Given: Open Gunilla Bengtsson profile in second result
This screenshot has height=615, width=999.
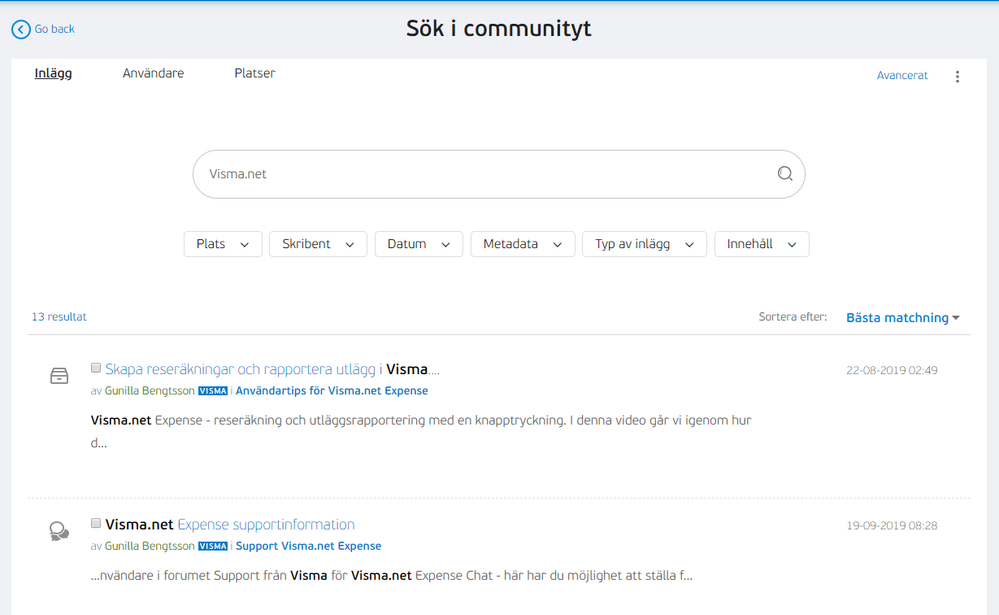Looking at the screenshot, I should point(150,546).
